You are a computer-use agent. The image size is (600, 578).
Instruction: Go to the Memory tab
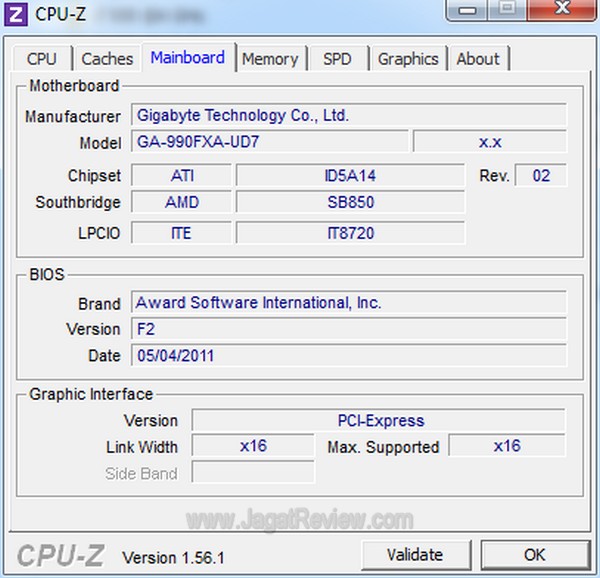270,59
